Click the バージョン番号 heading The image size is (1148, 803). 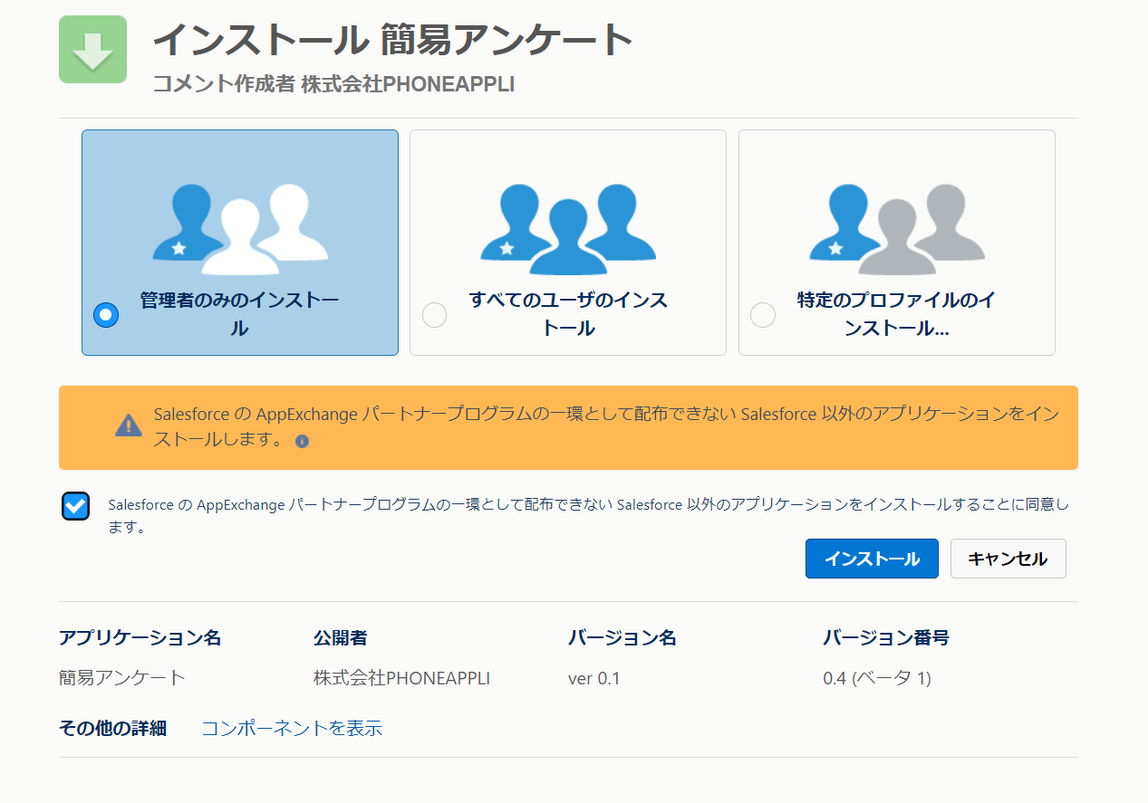click(x=886, y=638)
